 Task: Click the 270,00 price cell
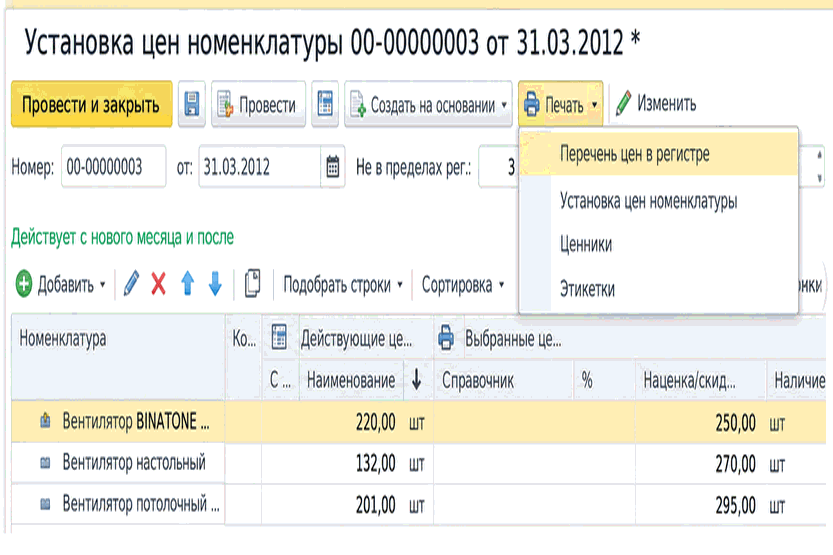click(735, 464)
